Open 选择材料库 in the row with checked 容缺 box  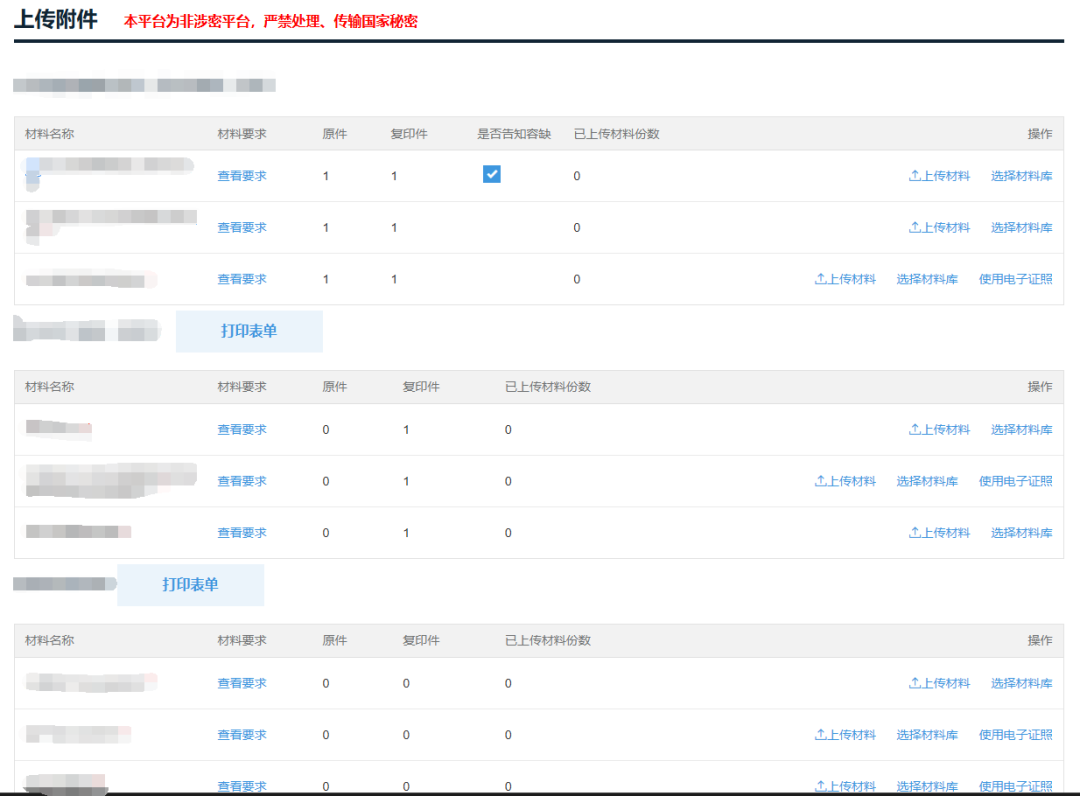[1021, 176]
